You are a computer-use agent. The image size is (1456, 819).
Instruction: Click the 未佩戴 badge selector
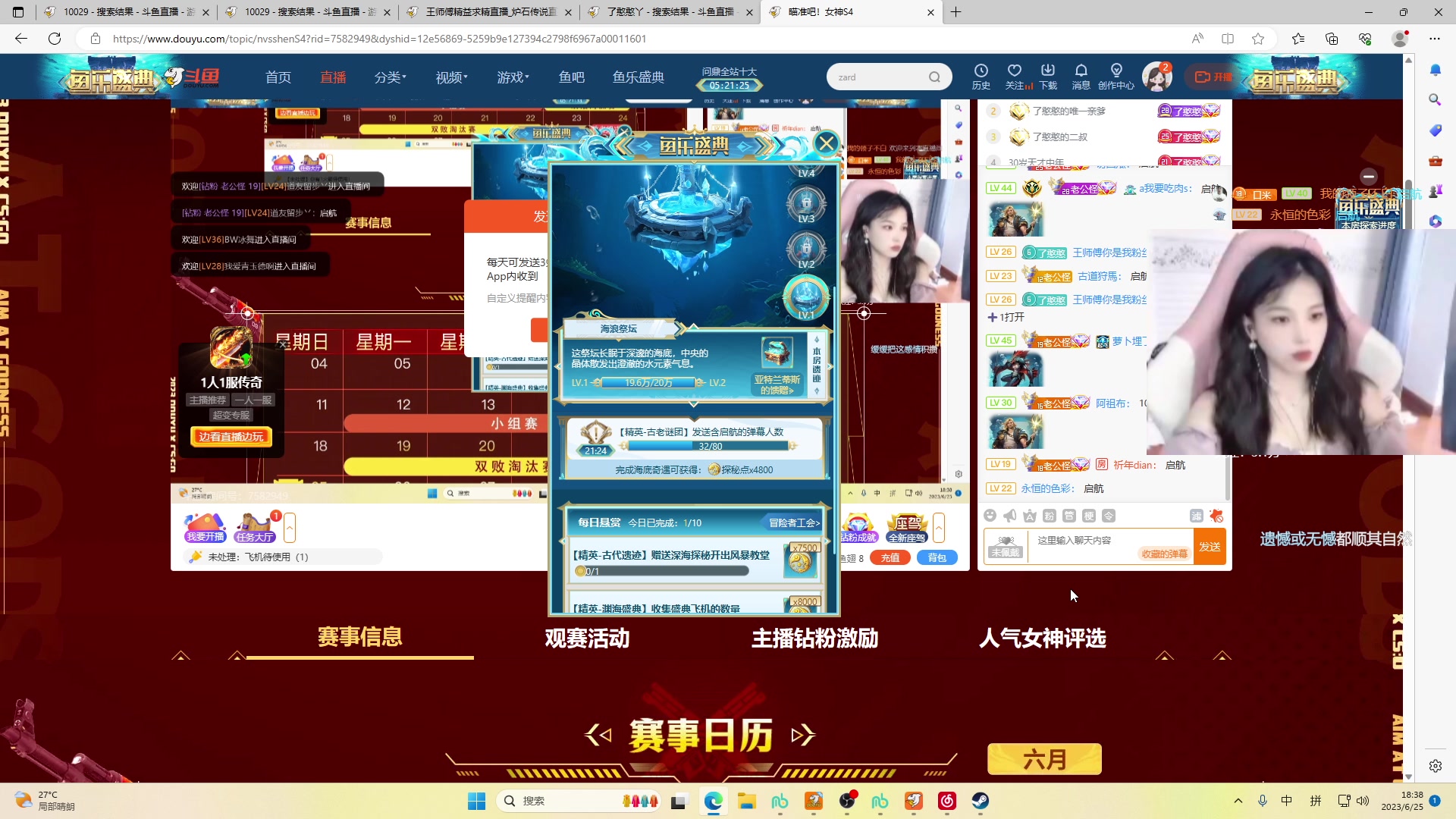coord(1006,547)
